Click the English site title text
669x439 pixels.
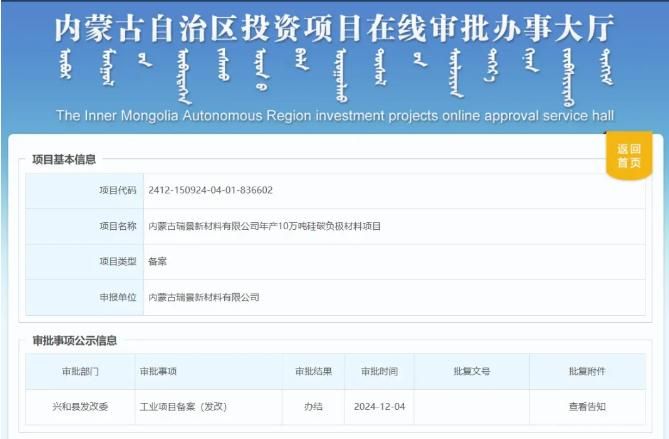point(335,116)
